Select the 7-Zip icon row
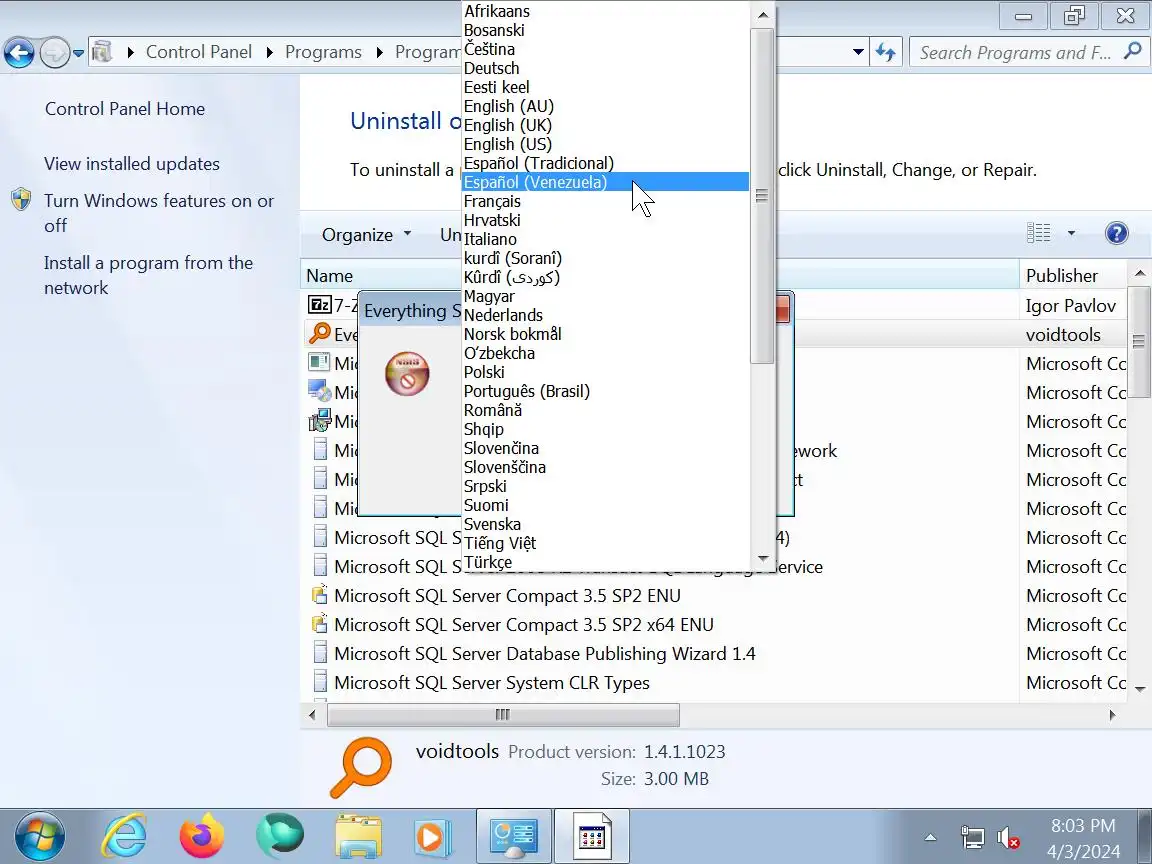 [320, 304]
